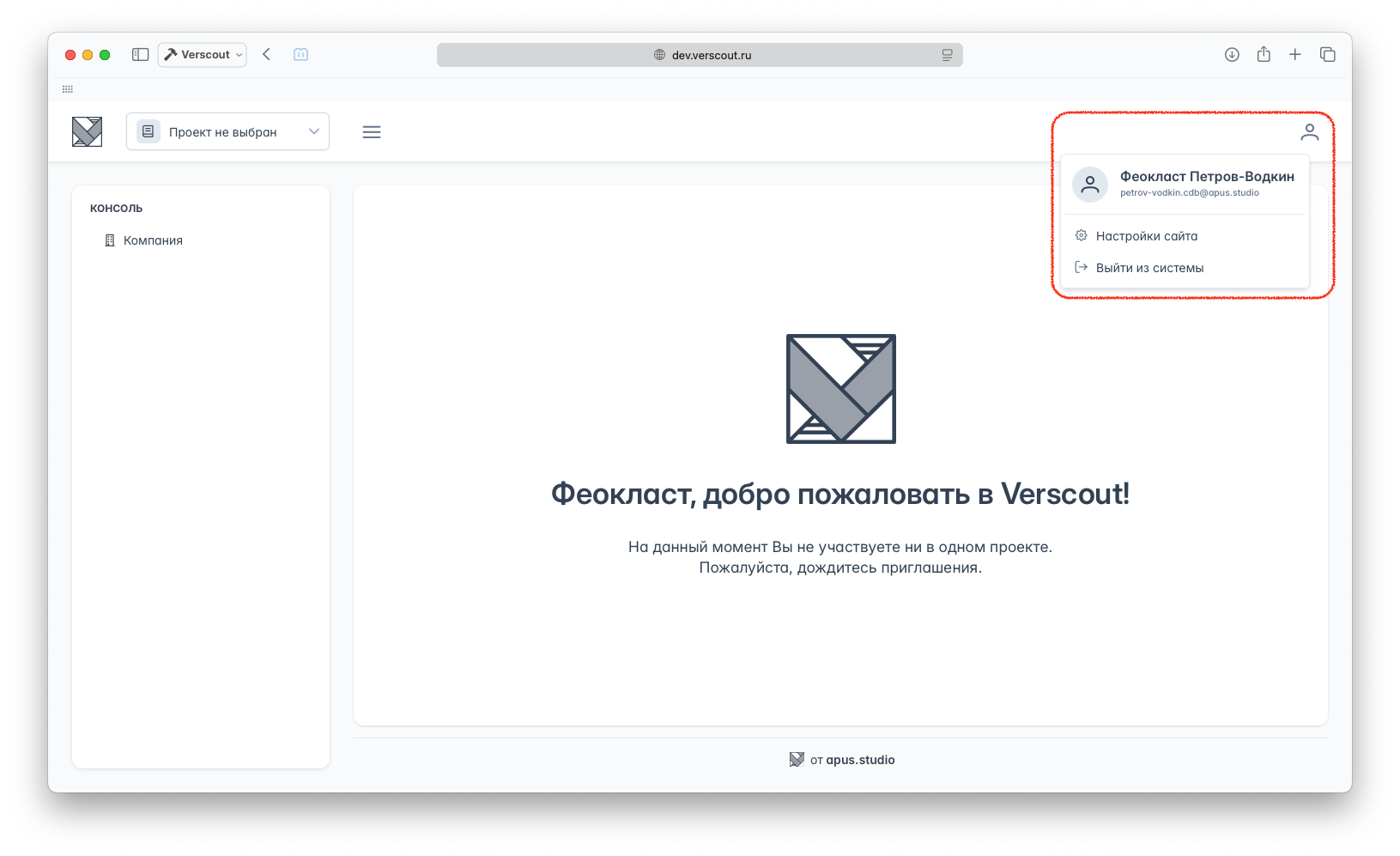This screenshot has height=856, width=1400.
Task: Open the Safari reader icon in address bar
Action: tap(947, 55)
